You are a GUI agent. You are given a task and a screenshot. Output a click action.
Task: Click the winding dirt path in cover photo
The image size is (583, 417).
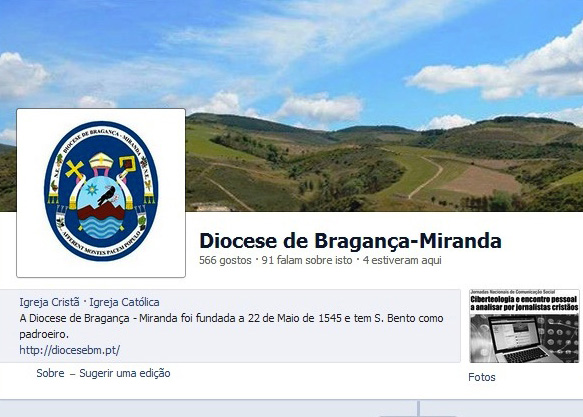click(428, 176)
